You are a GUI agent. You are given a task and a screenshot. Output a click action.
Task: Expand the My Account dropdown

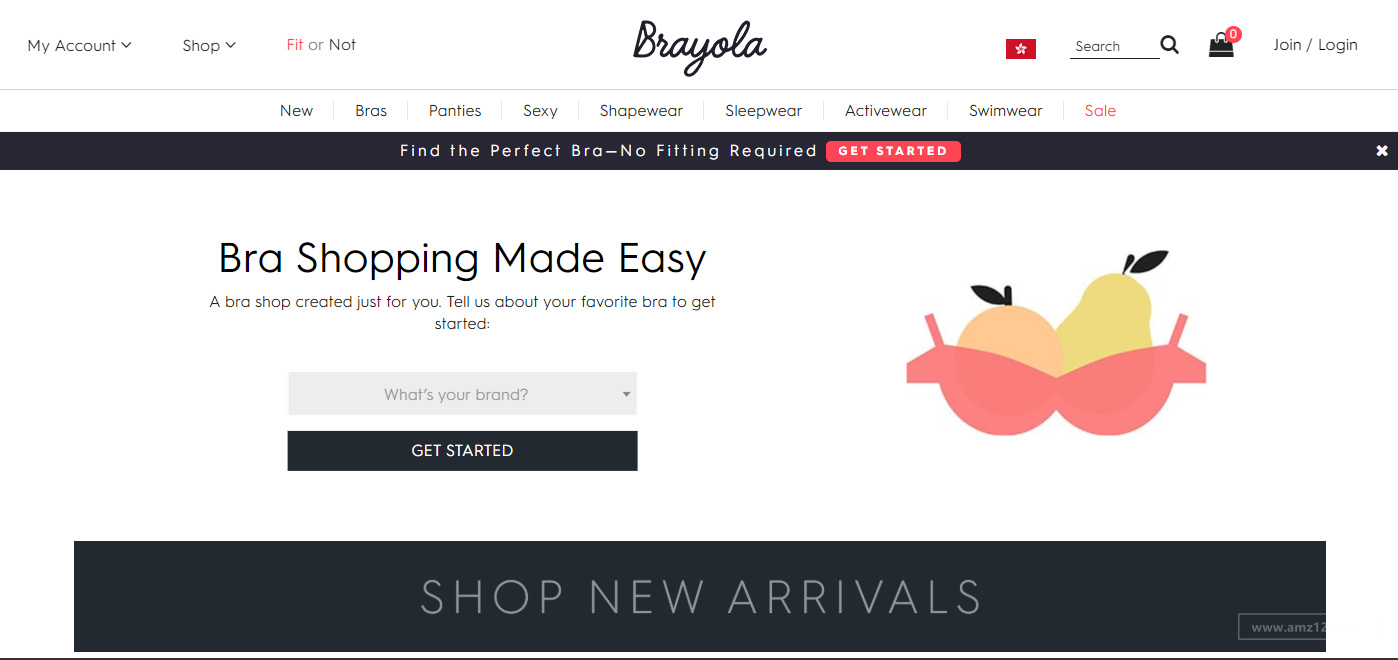coord(80,45)
